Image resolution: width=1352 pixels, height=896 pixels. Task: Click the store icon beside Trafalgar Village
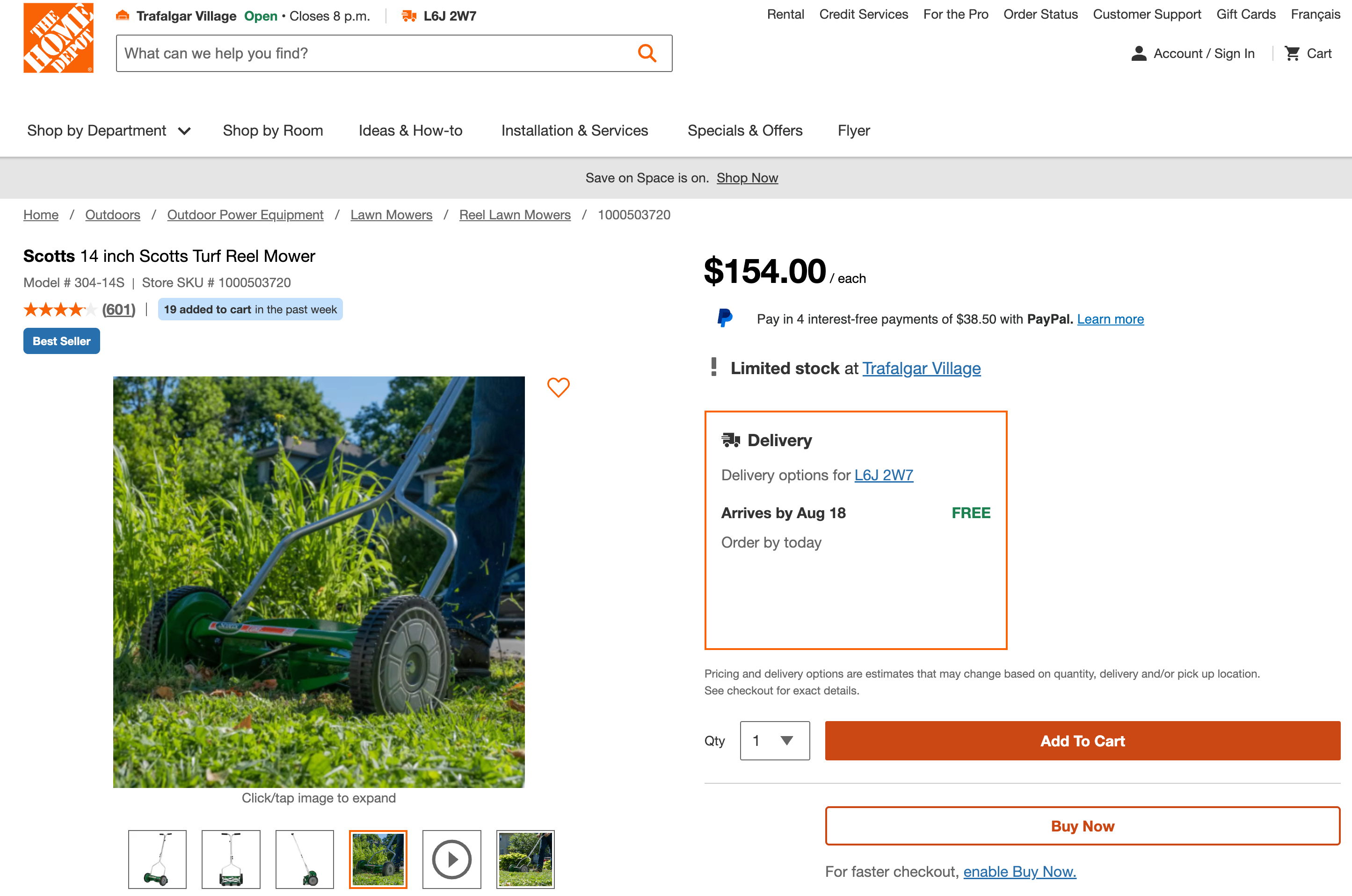(123, 15)
